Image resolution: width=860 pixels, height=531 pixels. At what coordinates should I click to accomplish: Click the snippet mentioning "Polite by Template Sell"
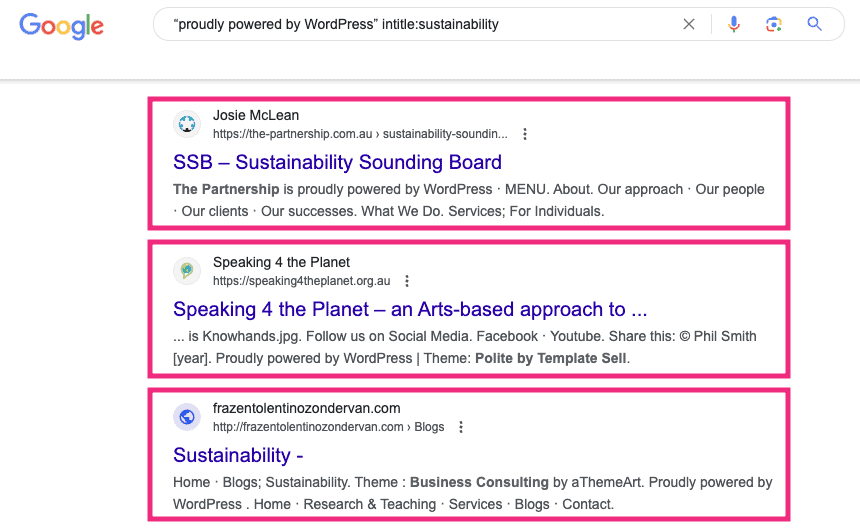tap(465, 347)
